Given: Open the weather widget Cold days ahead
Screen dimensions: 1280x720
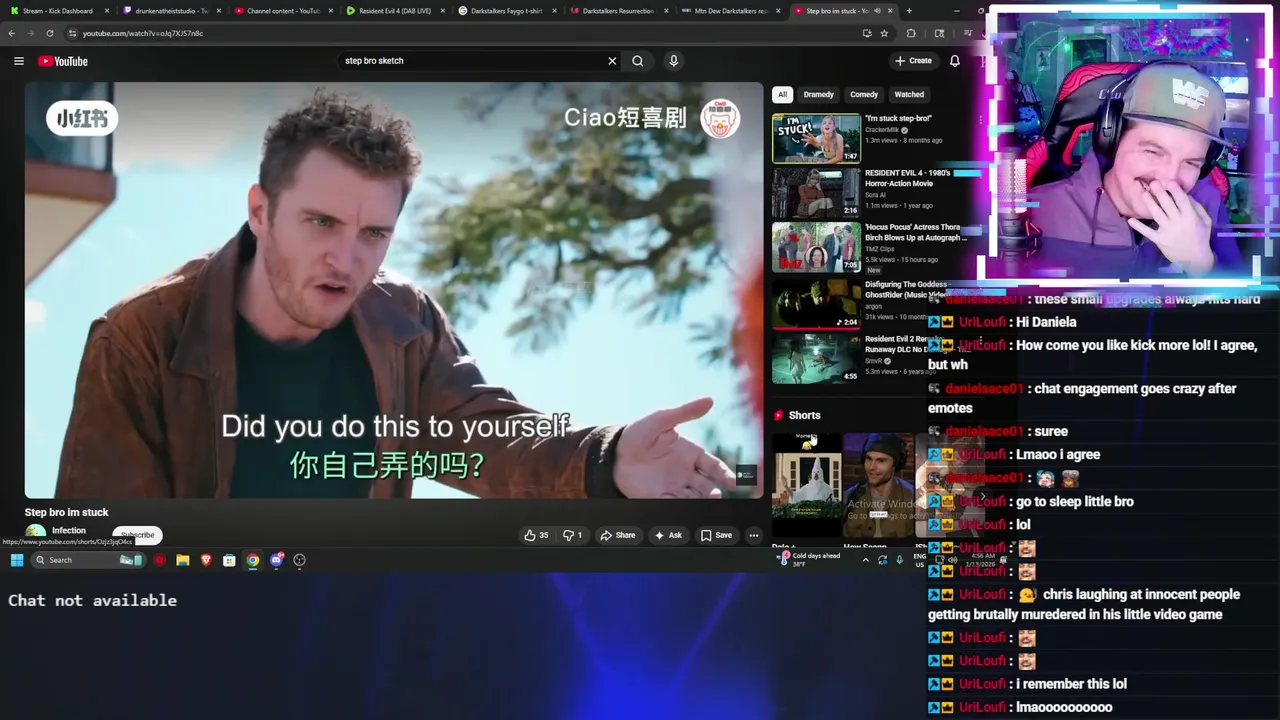Looking at the screenshot, I should coord(810,559).
